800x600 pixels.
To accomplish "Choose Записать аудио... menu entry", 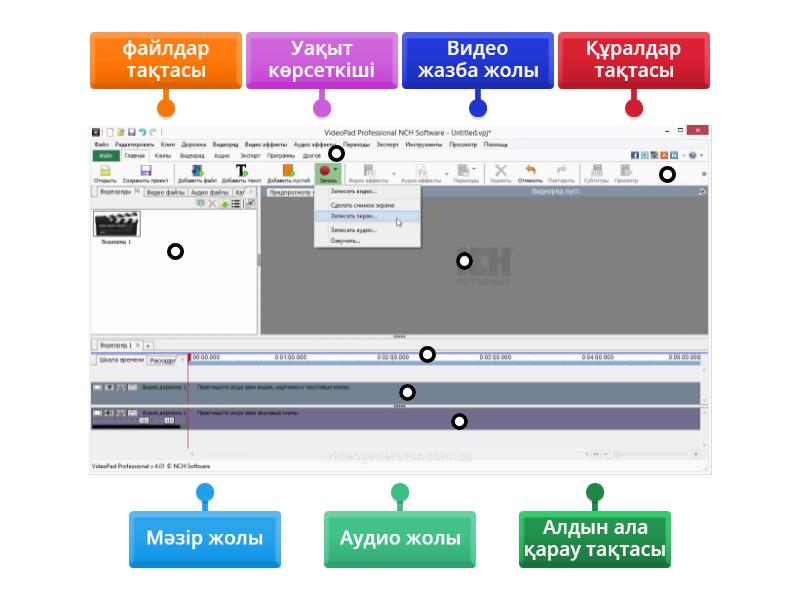I will 367,230.
